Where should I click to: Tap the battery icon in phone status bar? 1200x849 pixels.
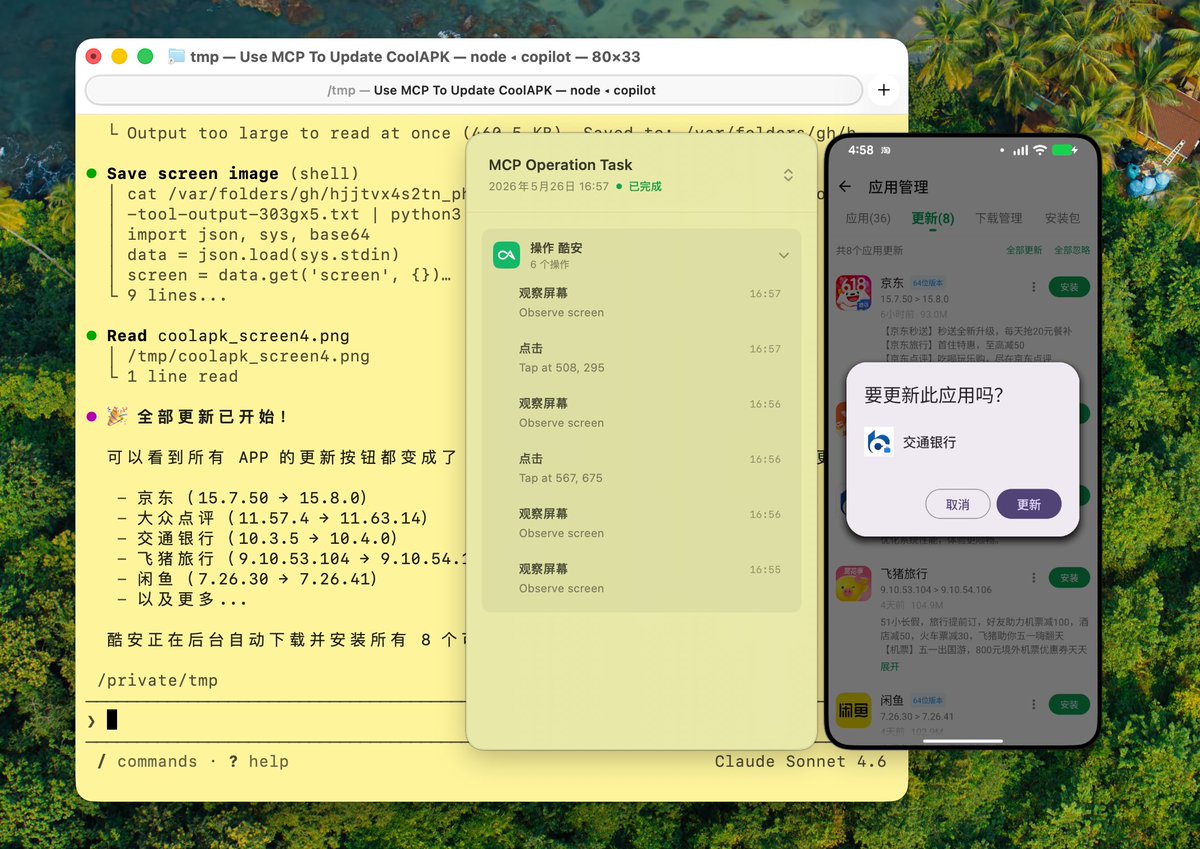(x=1065, y=150)
